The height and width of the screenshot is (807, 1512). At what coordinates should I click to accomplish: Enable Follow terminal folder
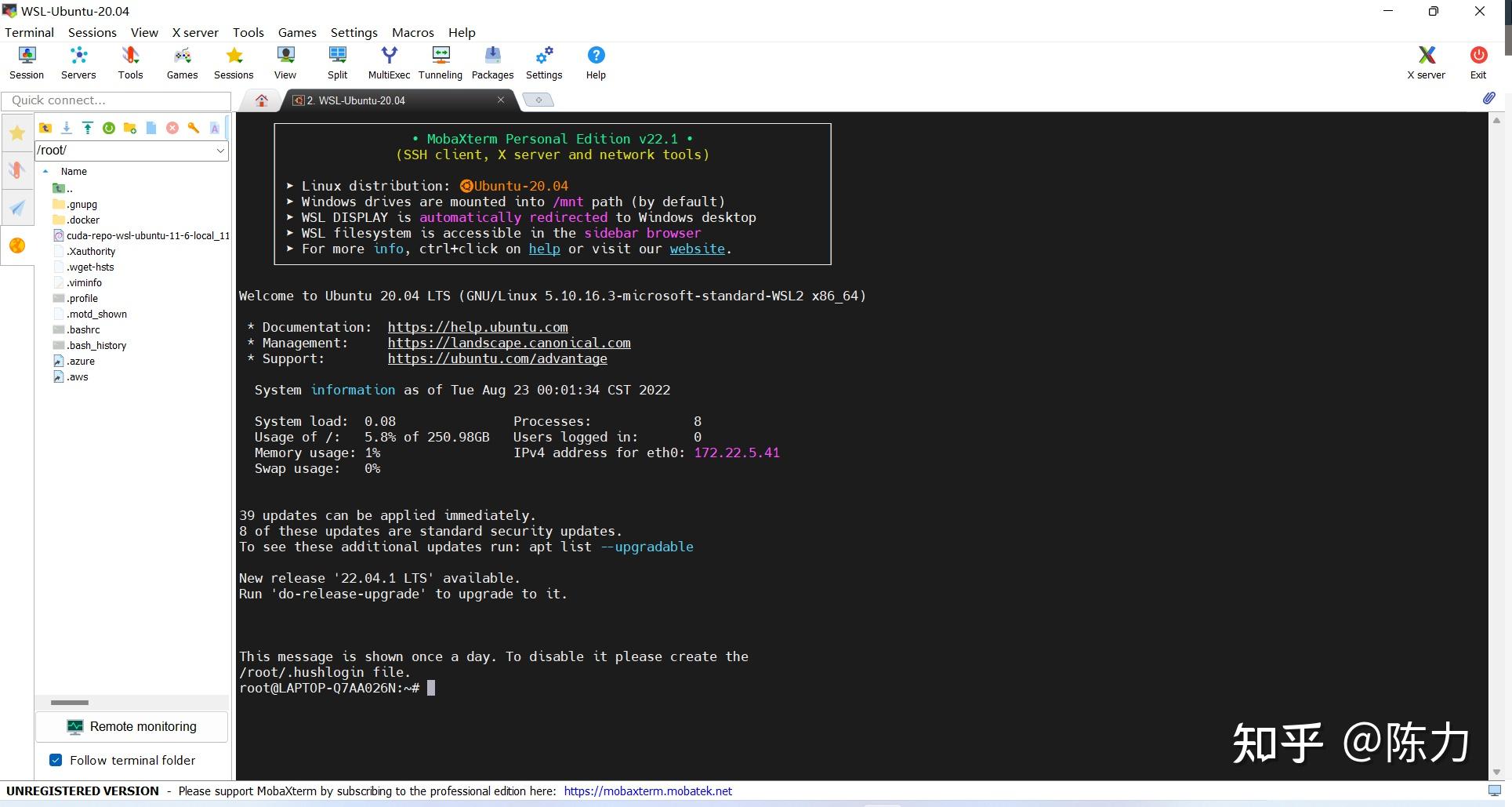(x=55, y=760)
